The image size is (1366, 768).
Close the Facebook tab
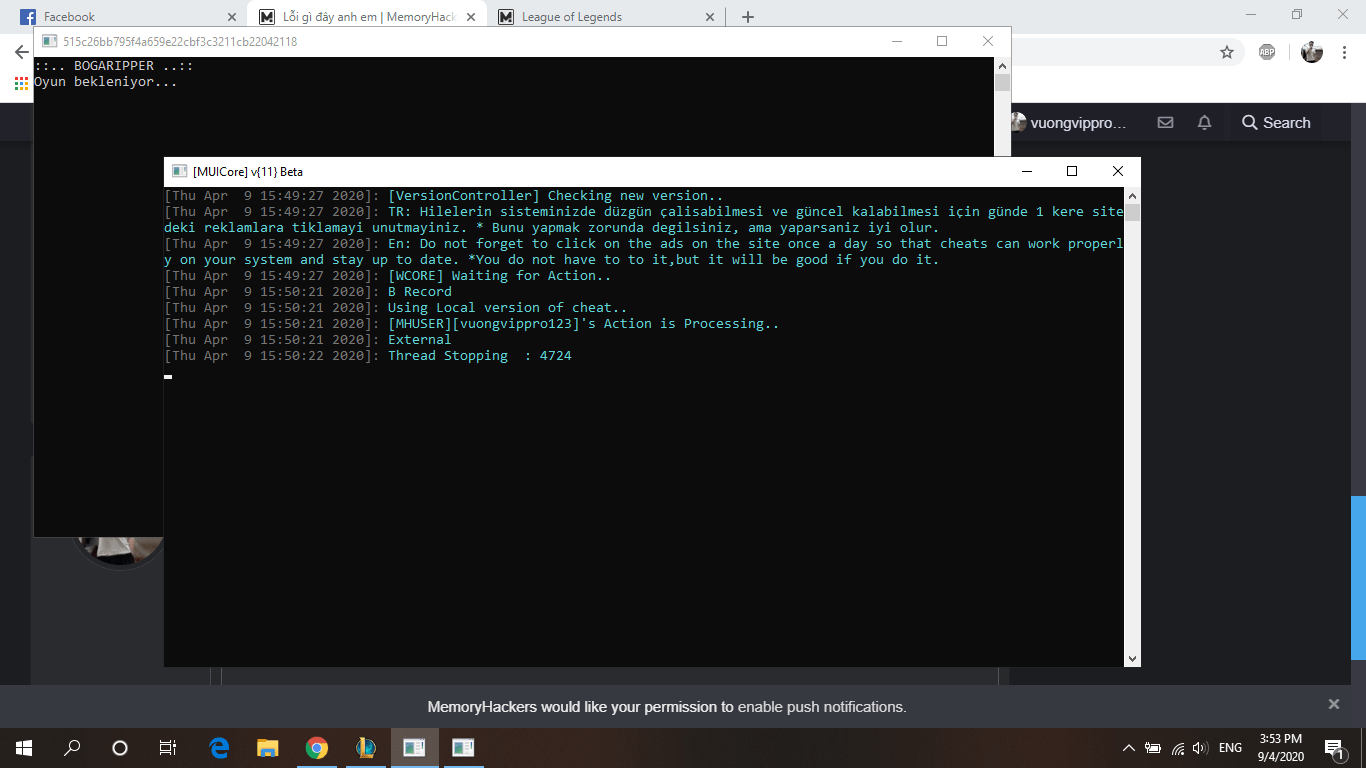pos(232,17)
